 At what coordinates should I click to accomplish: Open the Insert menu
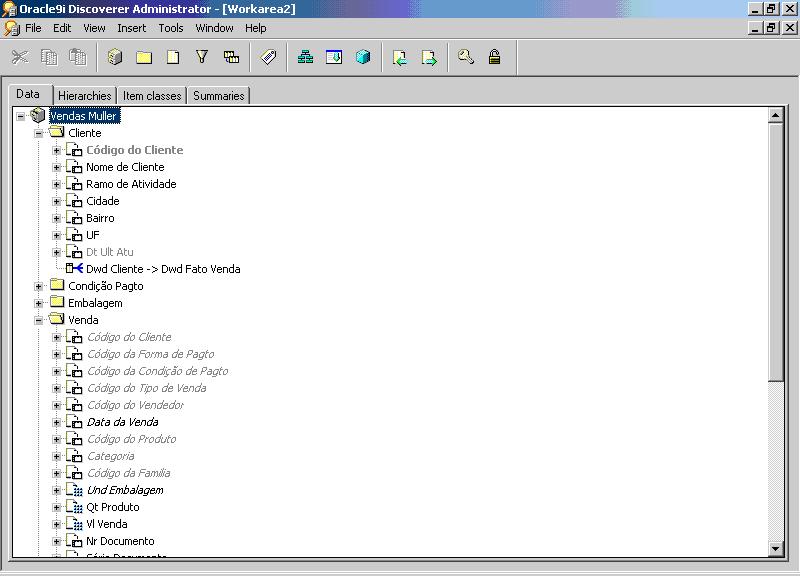[131, 28]
